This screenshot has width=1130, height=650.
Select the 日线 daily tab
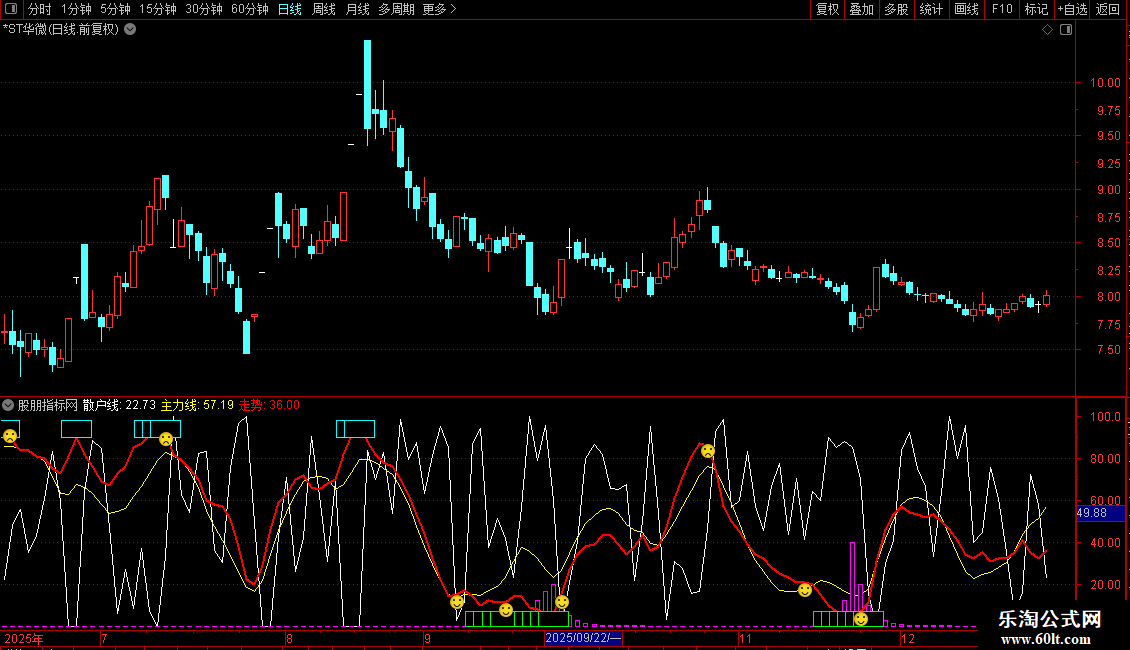click(x=290, y=9)
